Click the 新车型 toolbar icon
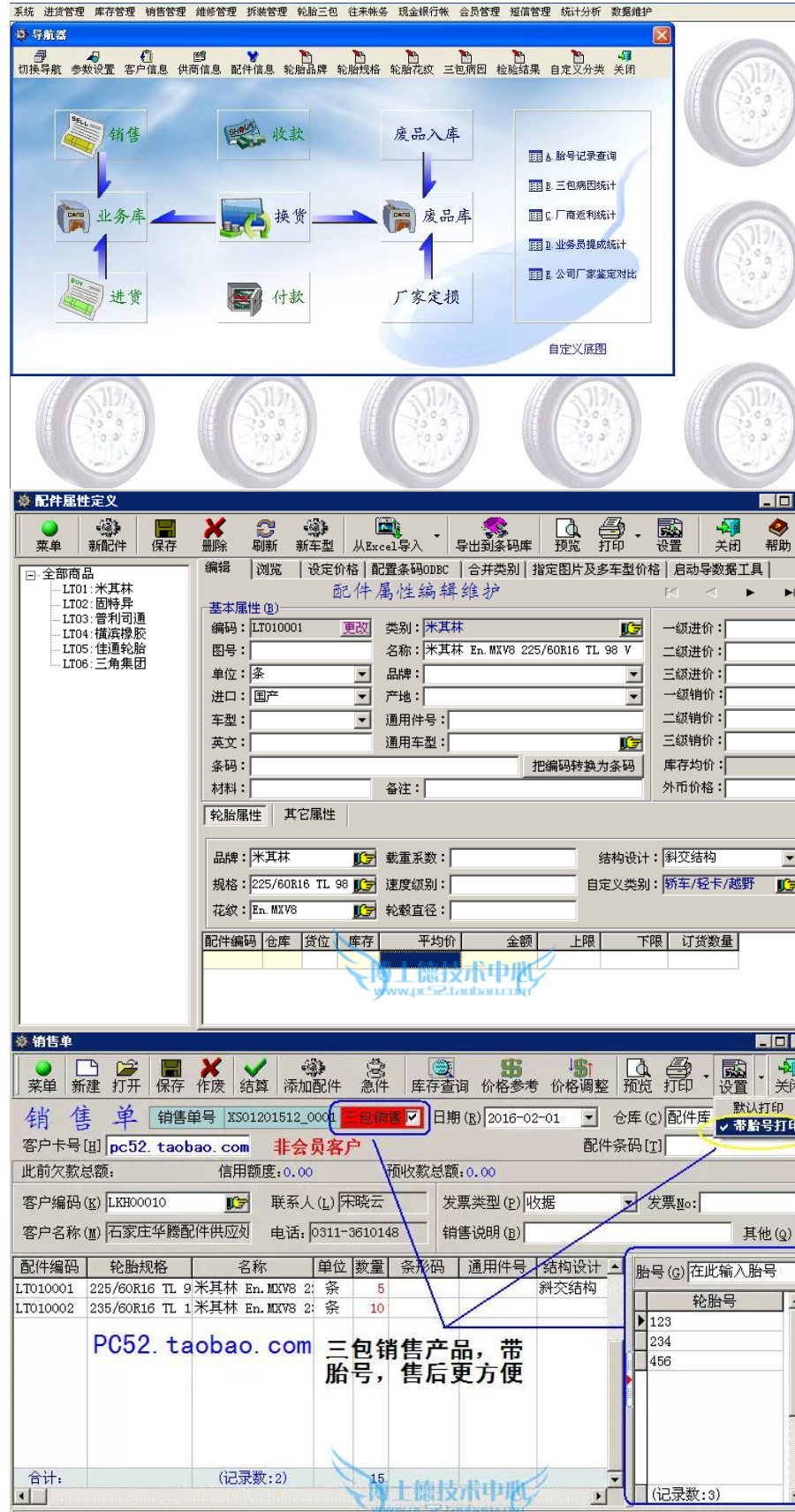This screenshot has width=795, height=1512. [315, 536]
